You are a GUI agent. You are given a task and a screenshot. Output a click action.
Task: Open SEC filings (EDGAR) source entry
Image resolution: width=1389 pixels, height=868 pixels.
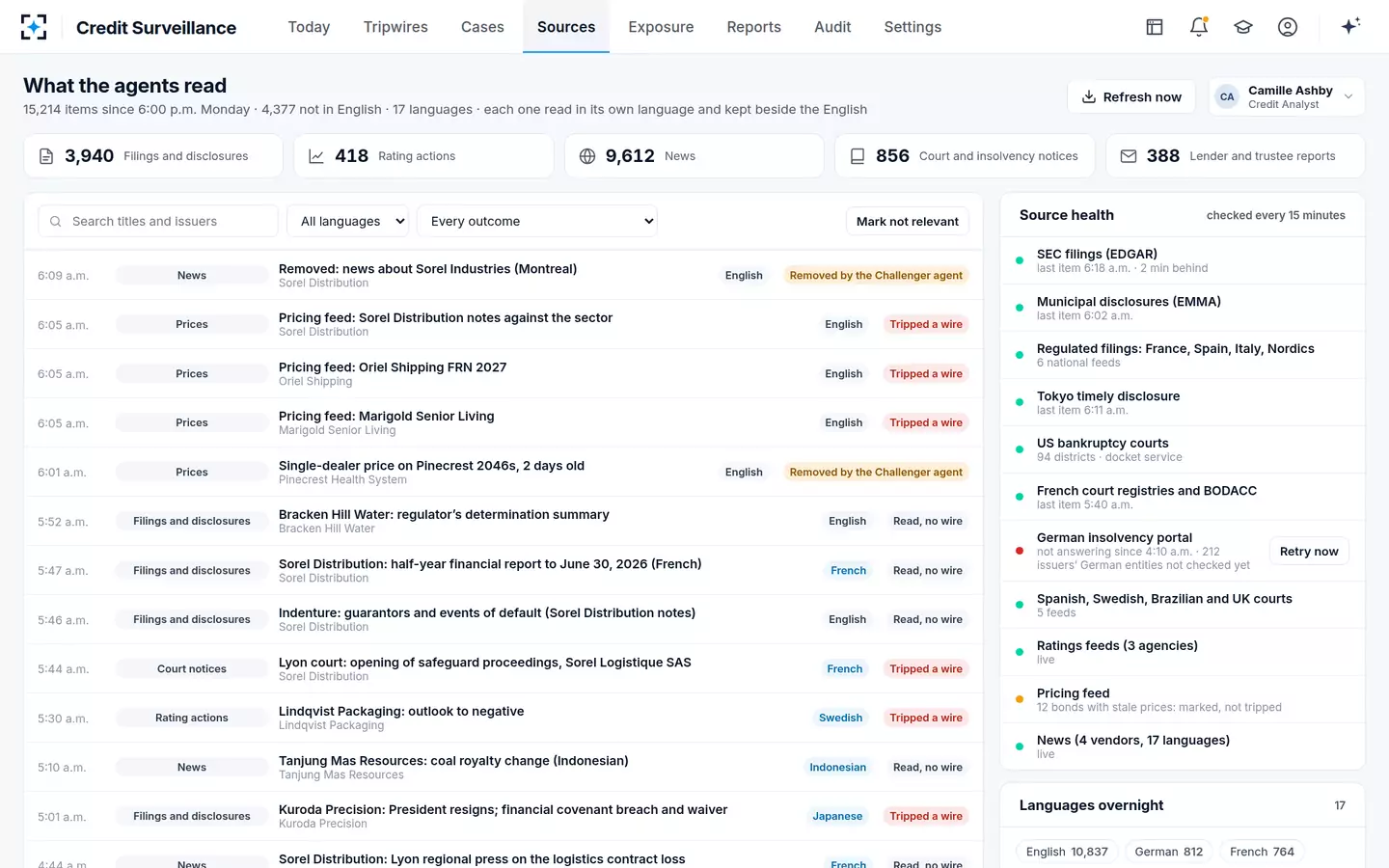click(x=1183, y=260)
